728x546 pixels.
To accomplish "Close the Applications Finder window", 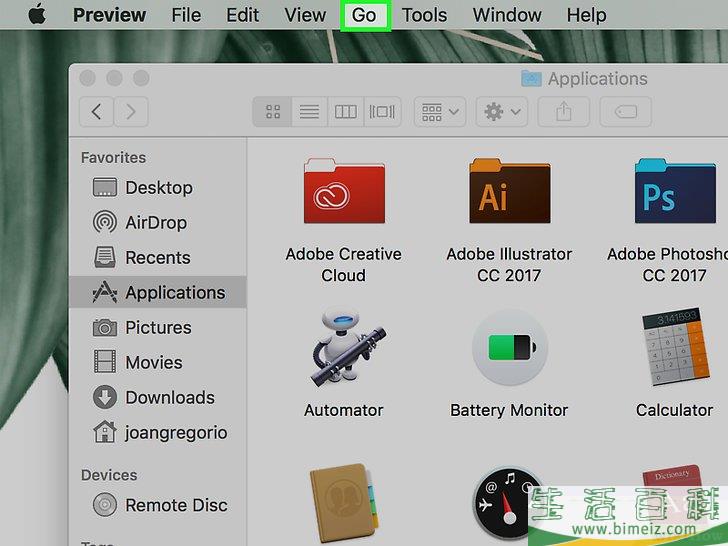I will (x=87, y=78).
